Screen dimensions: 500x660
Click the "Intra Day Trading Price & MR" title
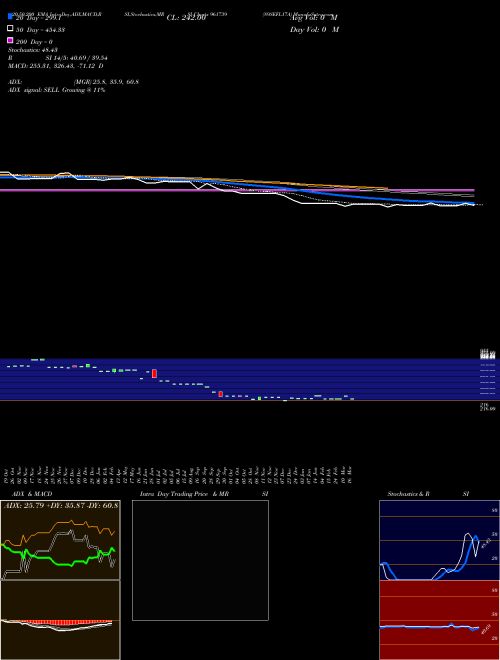pos(184,494)
